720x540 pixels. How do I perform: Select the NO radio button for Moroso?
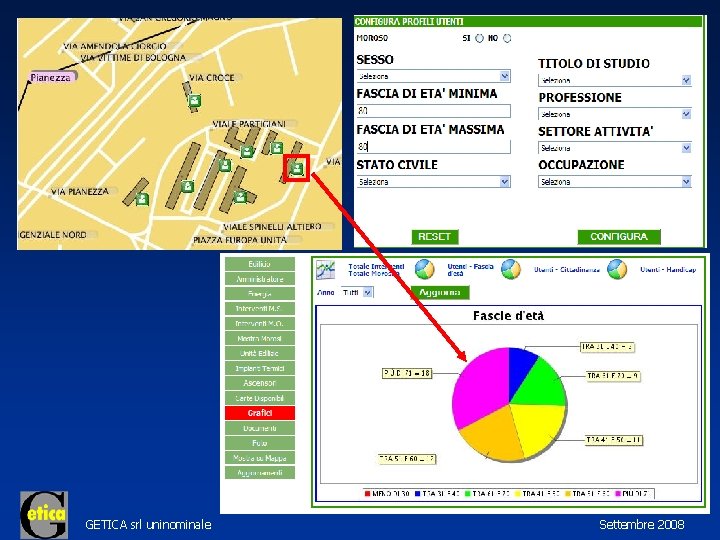[507, 38]
